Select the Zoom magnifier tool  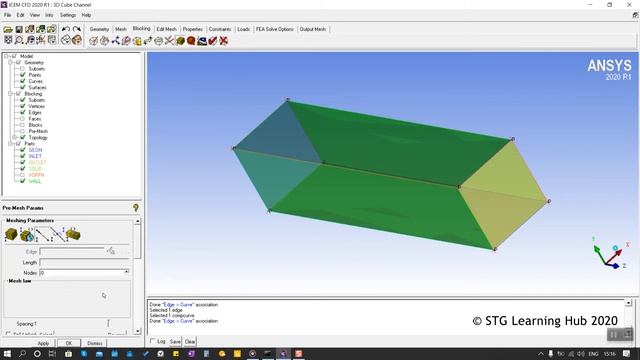tap(19, 40)
